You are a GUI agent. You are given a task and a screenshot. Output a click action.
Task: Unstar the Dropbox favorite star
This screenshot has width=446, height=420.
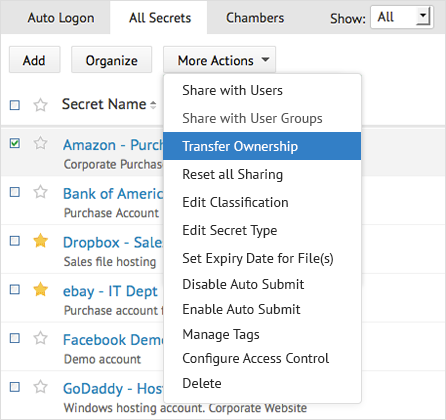pyautogui.click(x=41, y=240)
